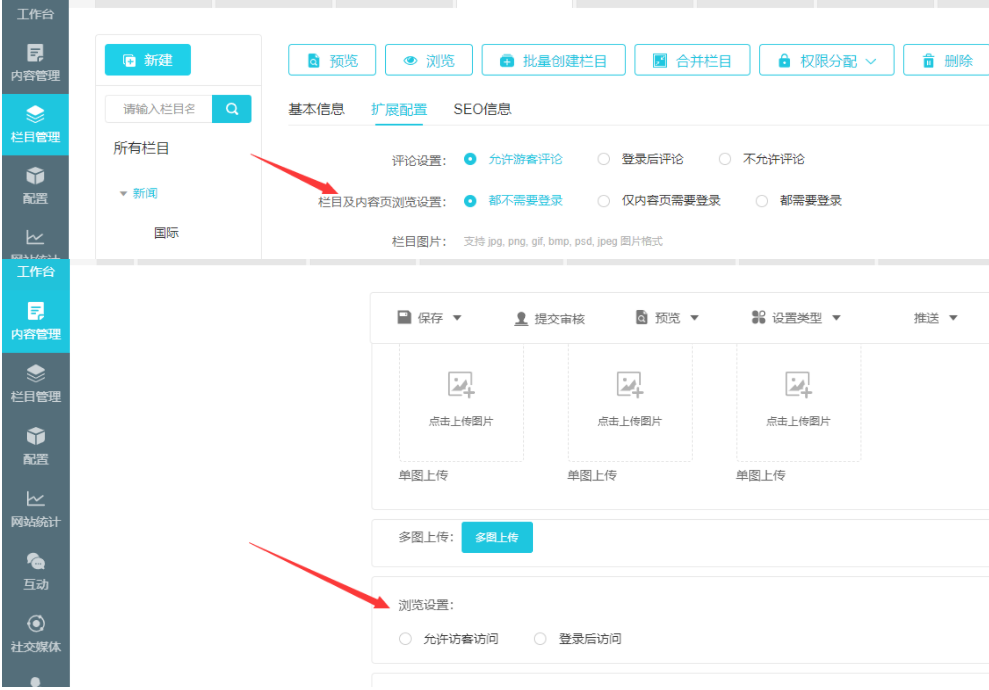Click first 点击上传图片 upload box
The width and height of the screenshot is (989, 690).
pos(461,402)
